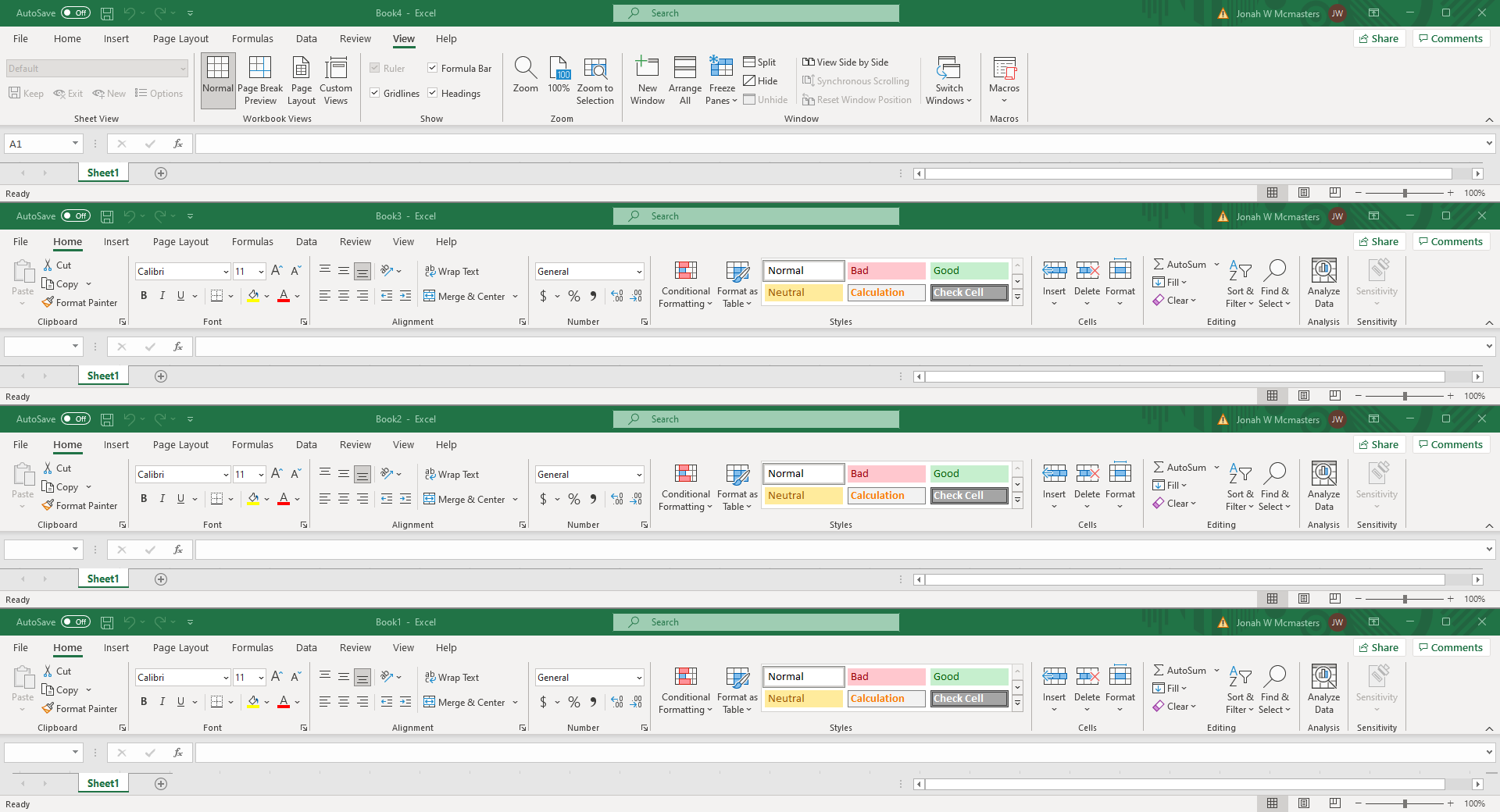The width and height of the screenshot is (1500, 812).
Task: Click Underline icon in Book1 window
Action: tap(181, 702)
